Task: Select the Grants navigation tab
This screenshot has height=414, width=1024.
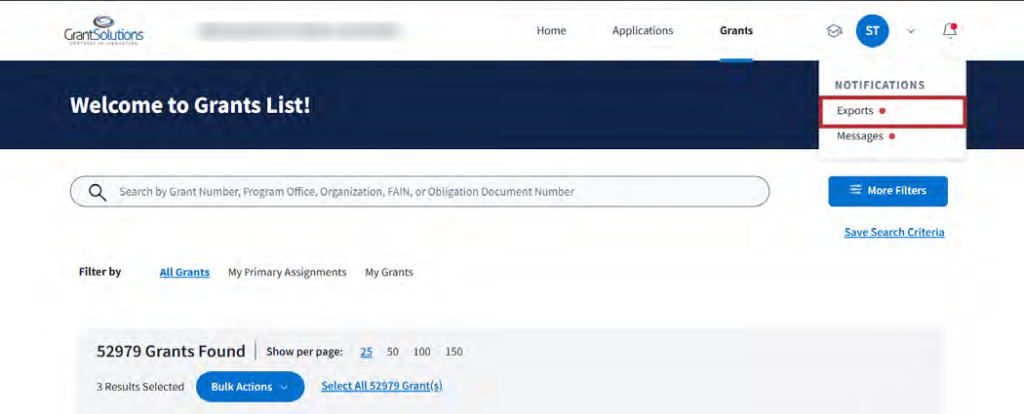Action: 736,31
